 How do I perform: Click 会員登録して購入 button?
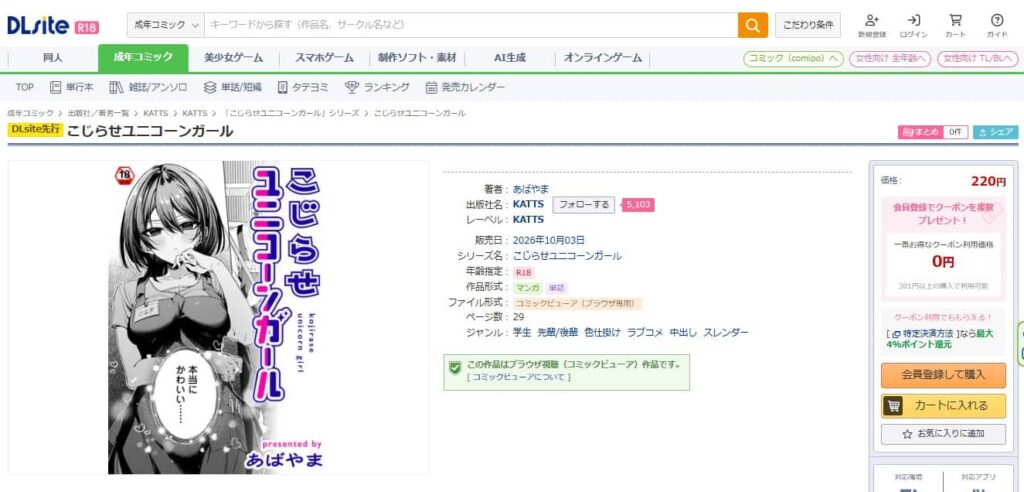[x=943, y=375]
